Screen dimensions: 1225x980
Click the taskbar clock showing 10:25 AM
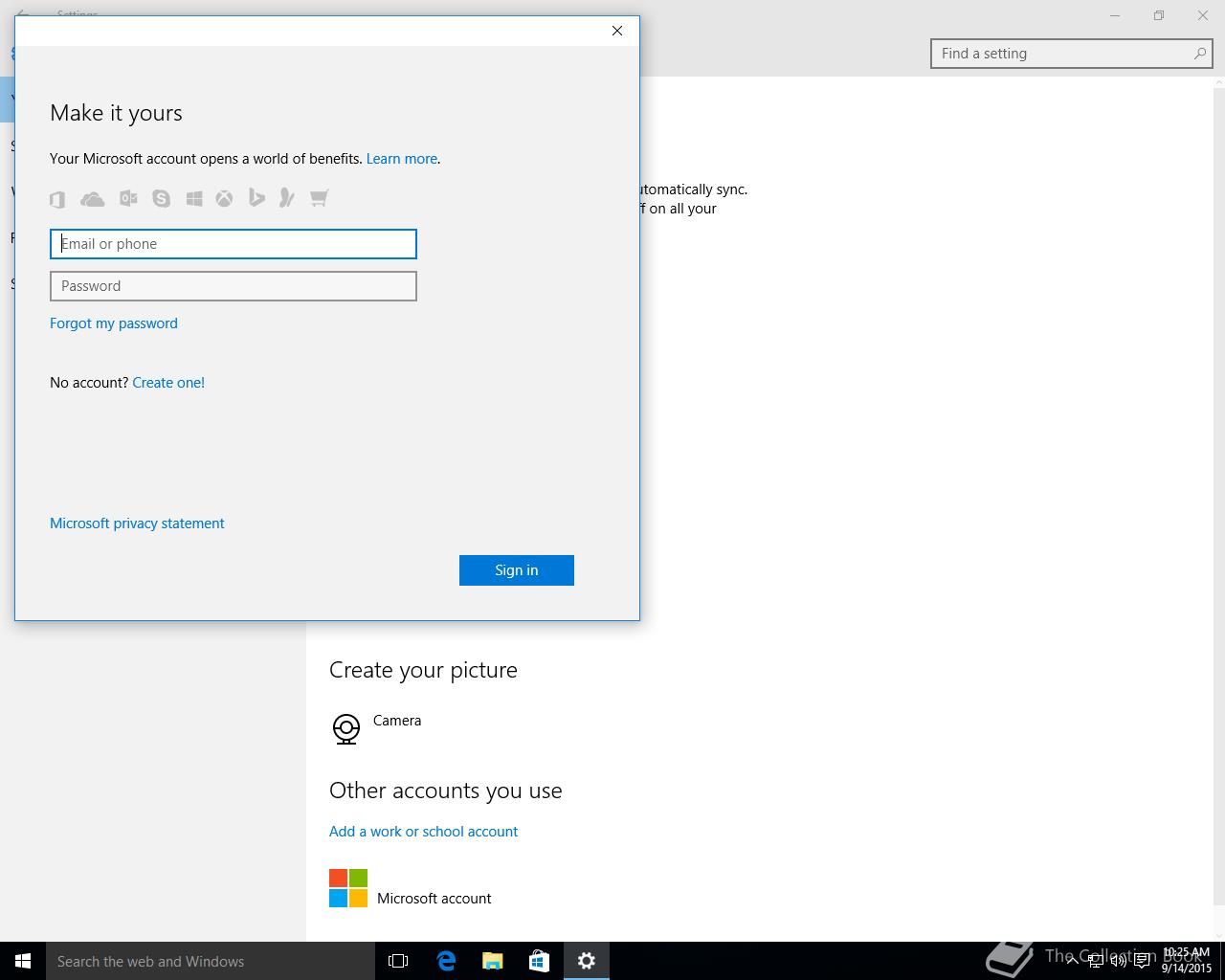click(x=1187, y=961)
